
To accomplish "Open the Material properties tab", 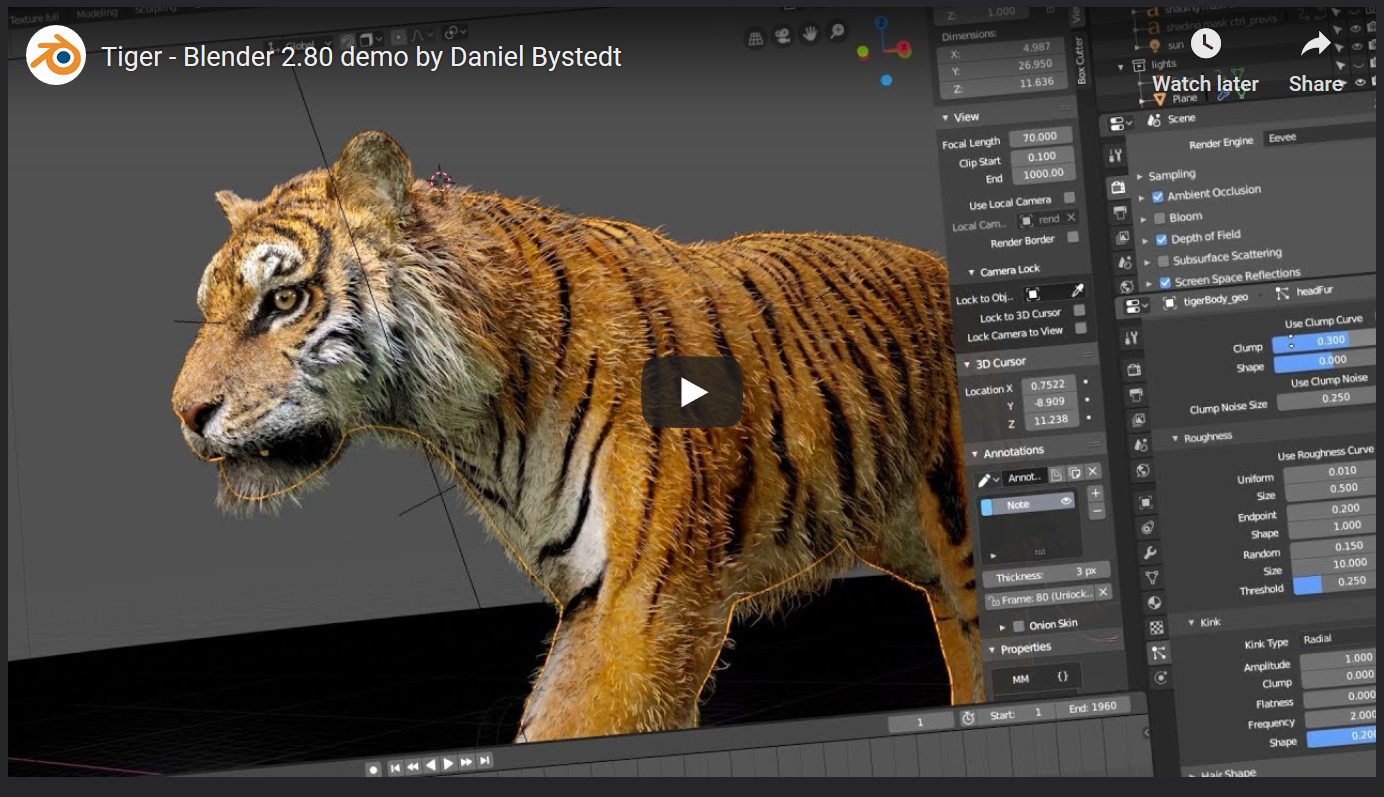I will pos(1154,603).
